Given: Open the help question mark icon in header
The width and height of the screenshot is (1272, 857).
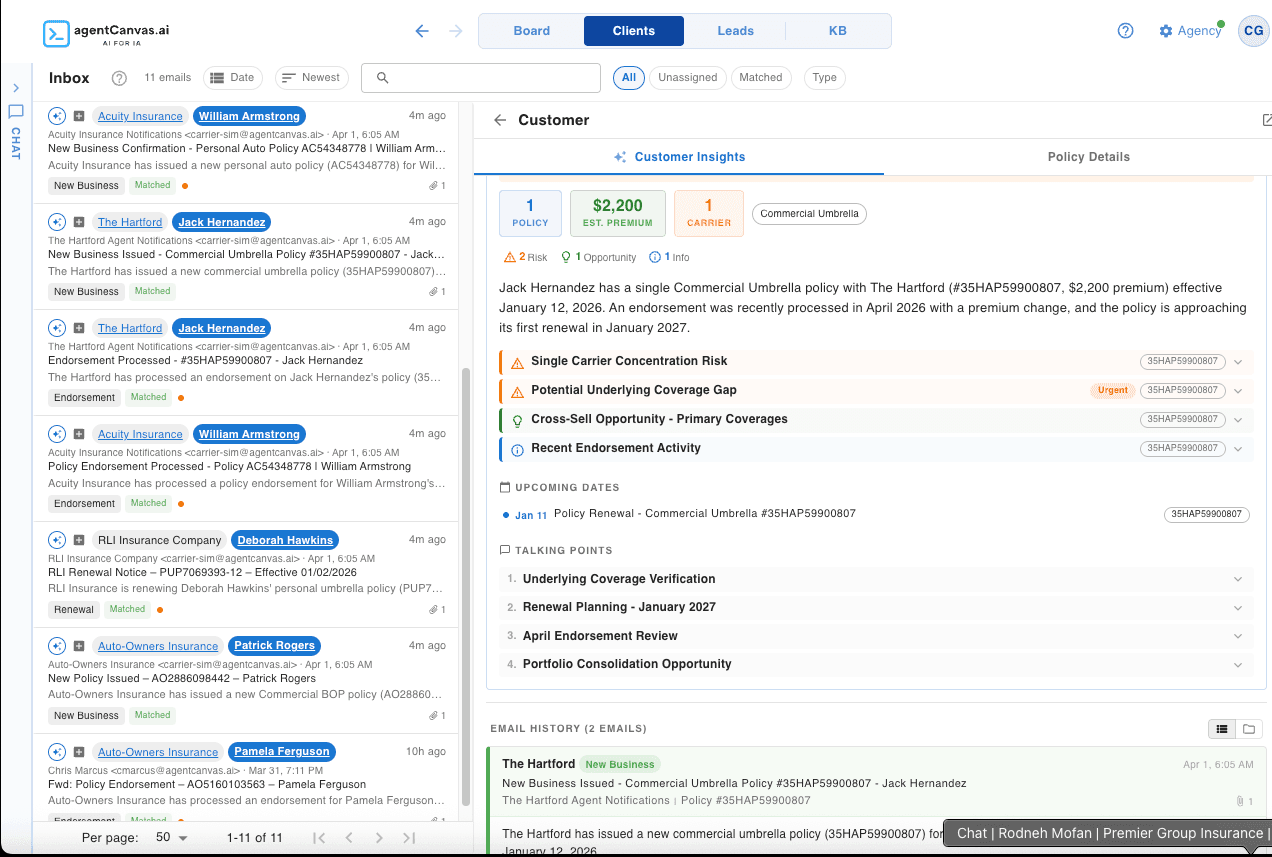Looking at the screenshot, I should (1125, 31).
